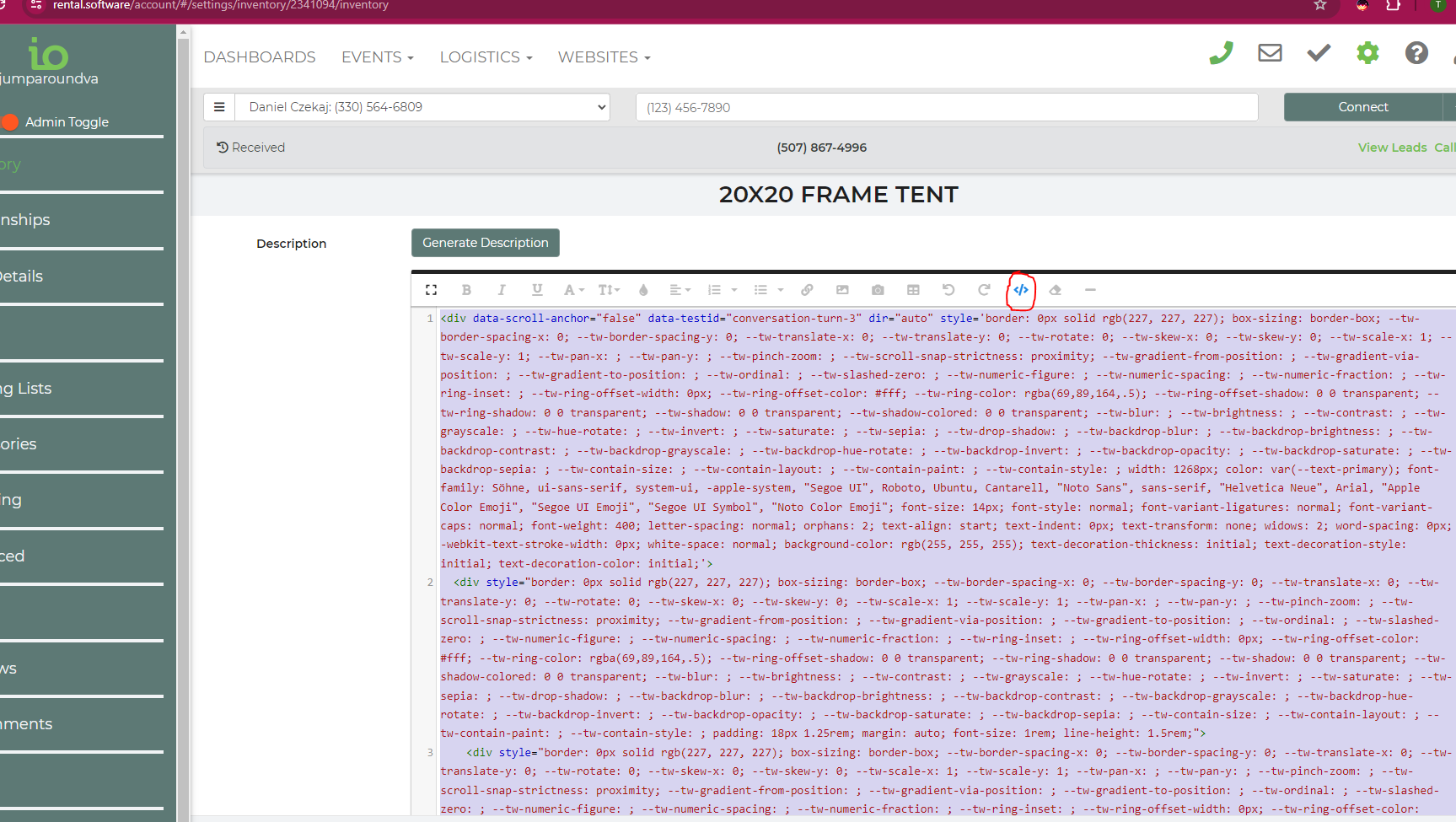This screenshot has width=1456, height=822.
Task: Toggle fullscreen mode in the editor
Action: (x=431, y=290)
